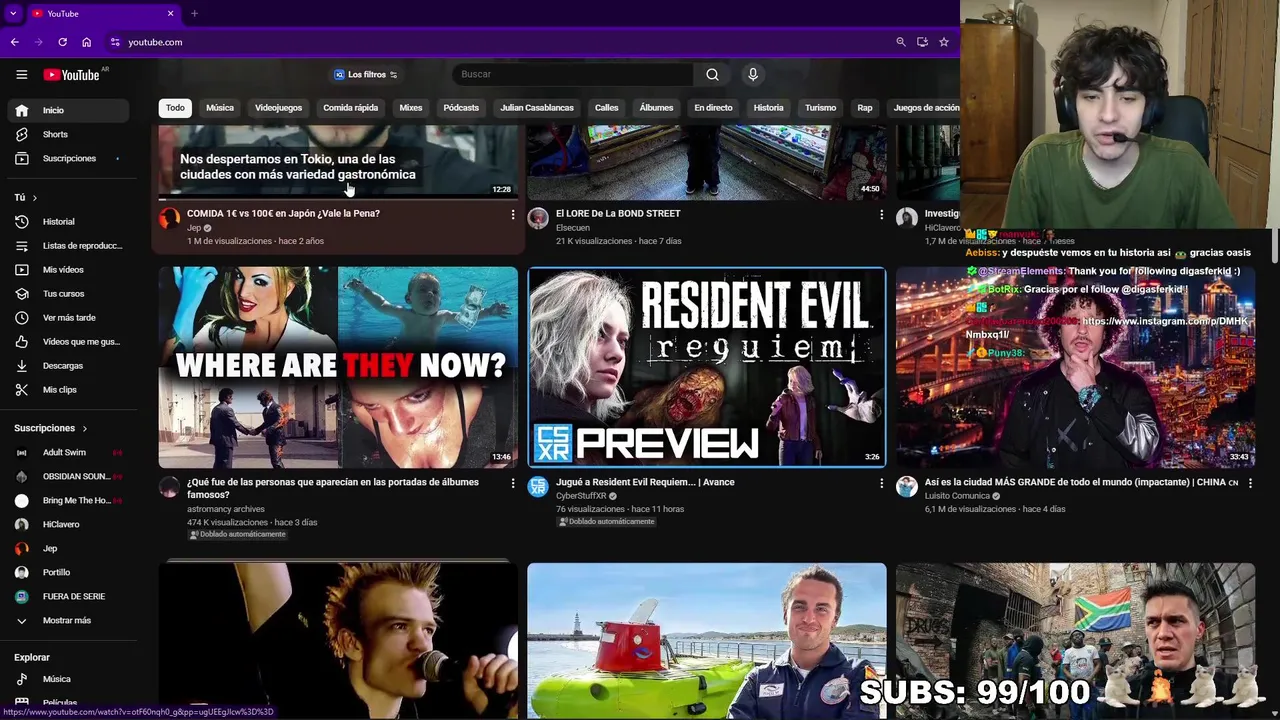The width and height of the screenshot is (1280, 720).
Task: Open video title about portadas de álbumes famosos
Action: (333, 488)
